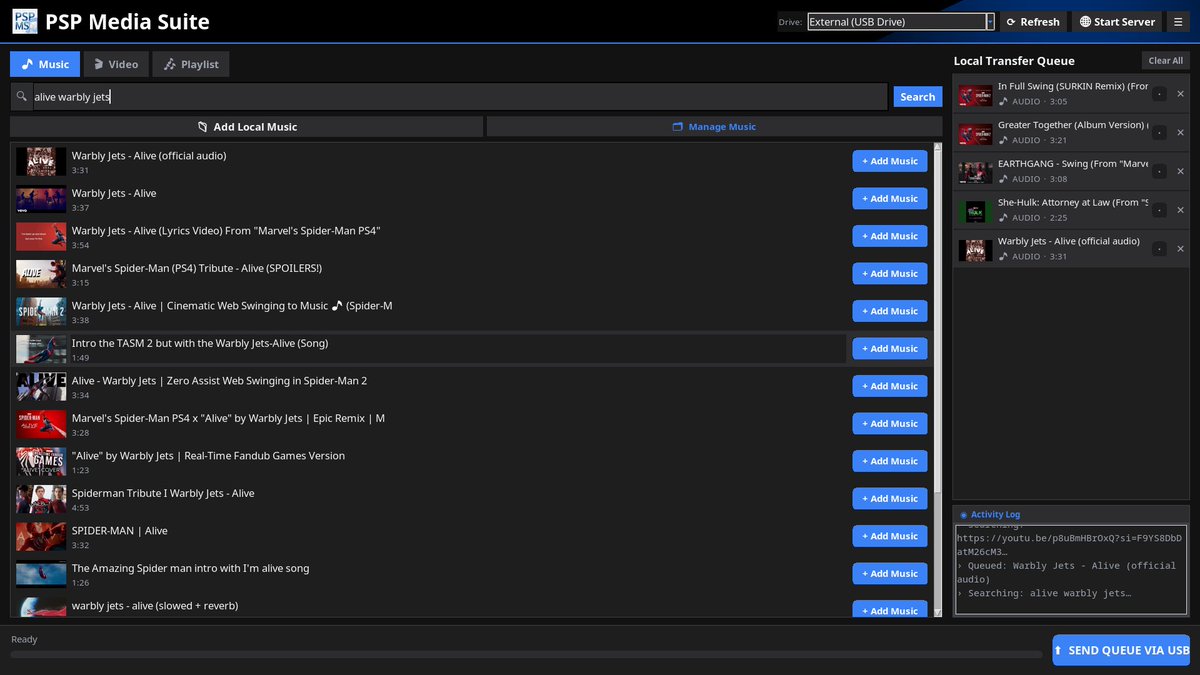Add Music for Spider-Man (PS4) Tribute result
This screenshot has width=1200, height=675.
tap(889, 274)
